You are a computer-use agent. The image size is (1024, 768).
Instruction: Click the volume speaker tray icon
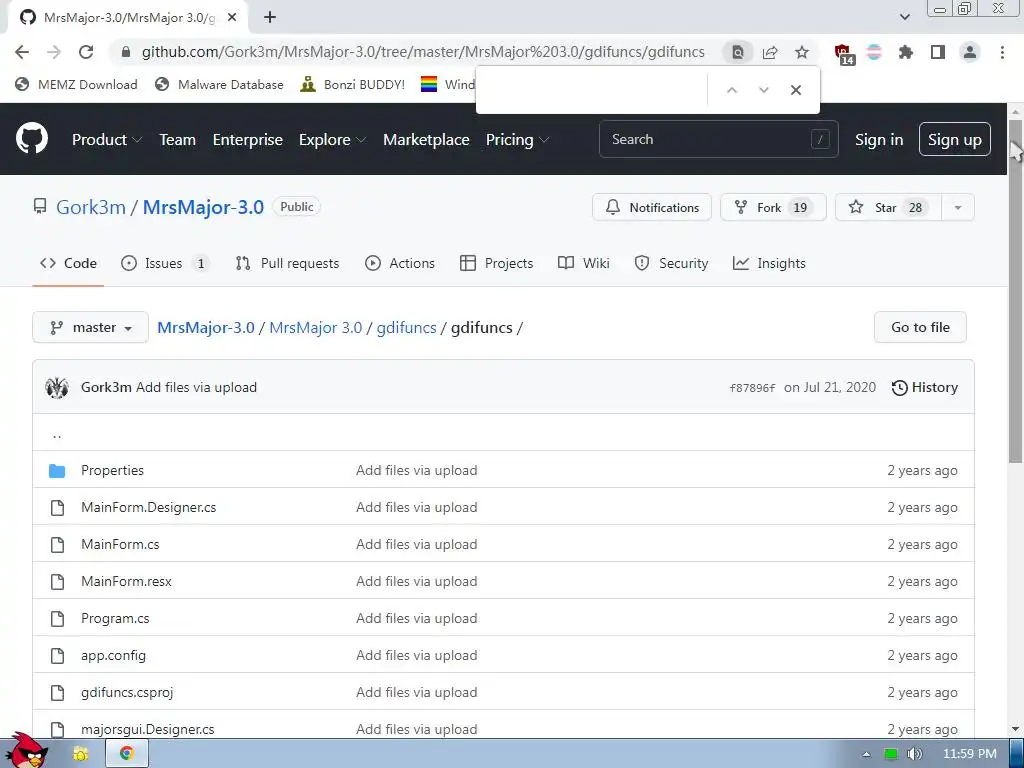[914, 754]
